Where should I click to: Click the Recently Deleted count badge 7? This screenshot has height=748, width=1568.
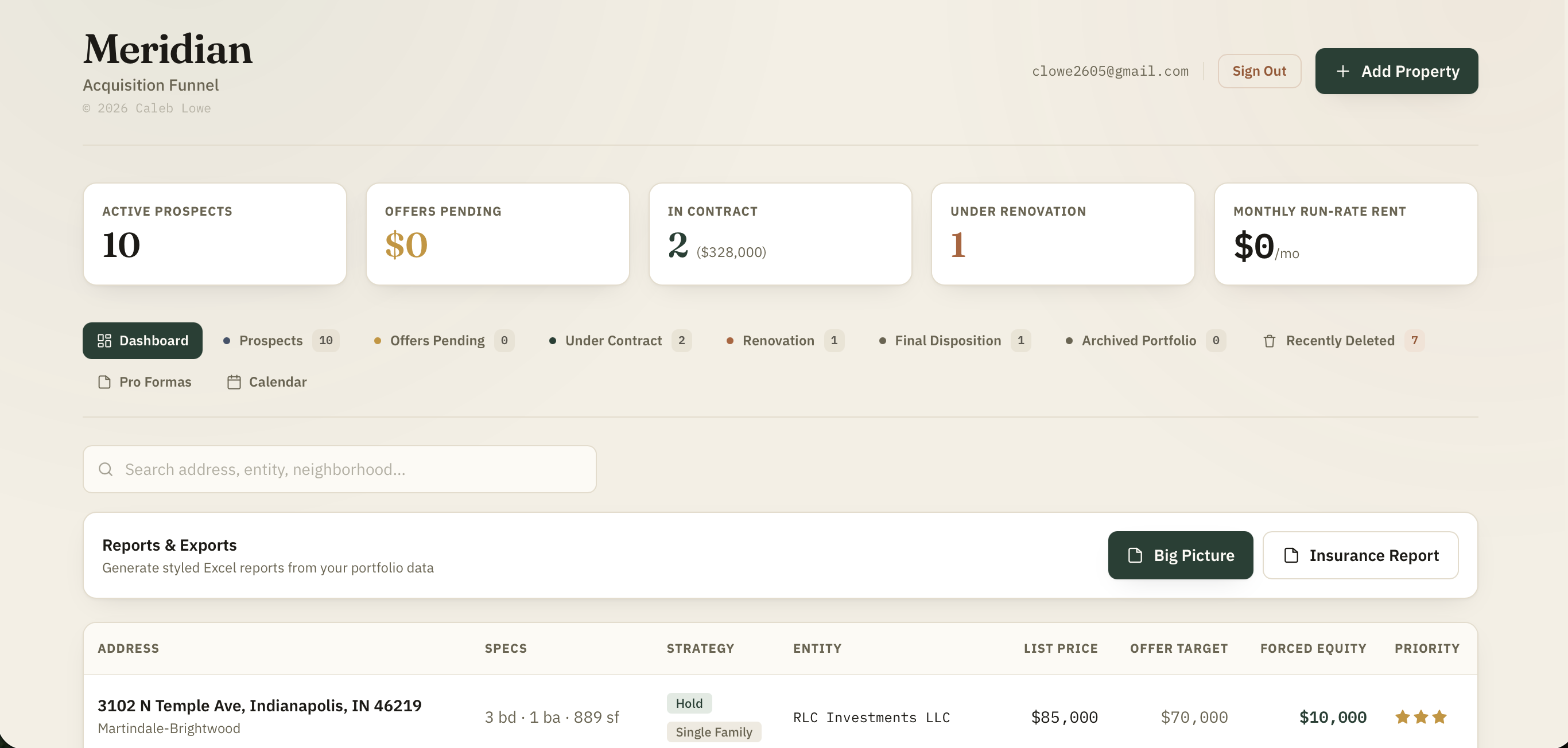click(x=1414, y=341)
